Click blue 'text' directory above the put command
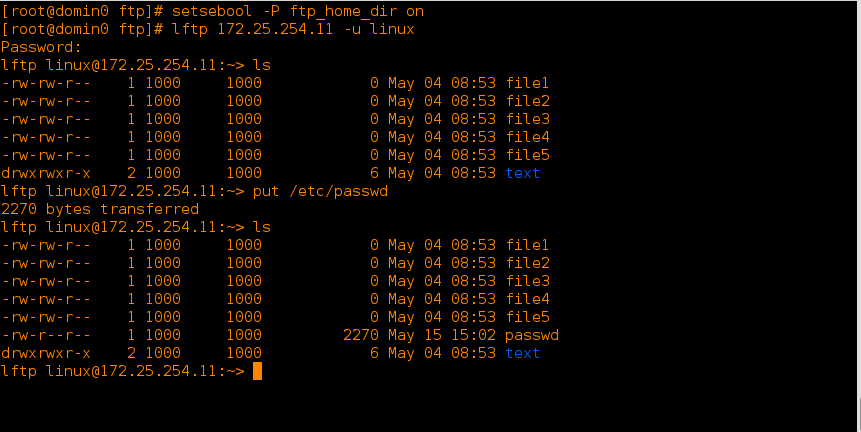The width and height of the screenshot is (861, 432). [x=523, y=173]
